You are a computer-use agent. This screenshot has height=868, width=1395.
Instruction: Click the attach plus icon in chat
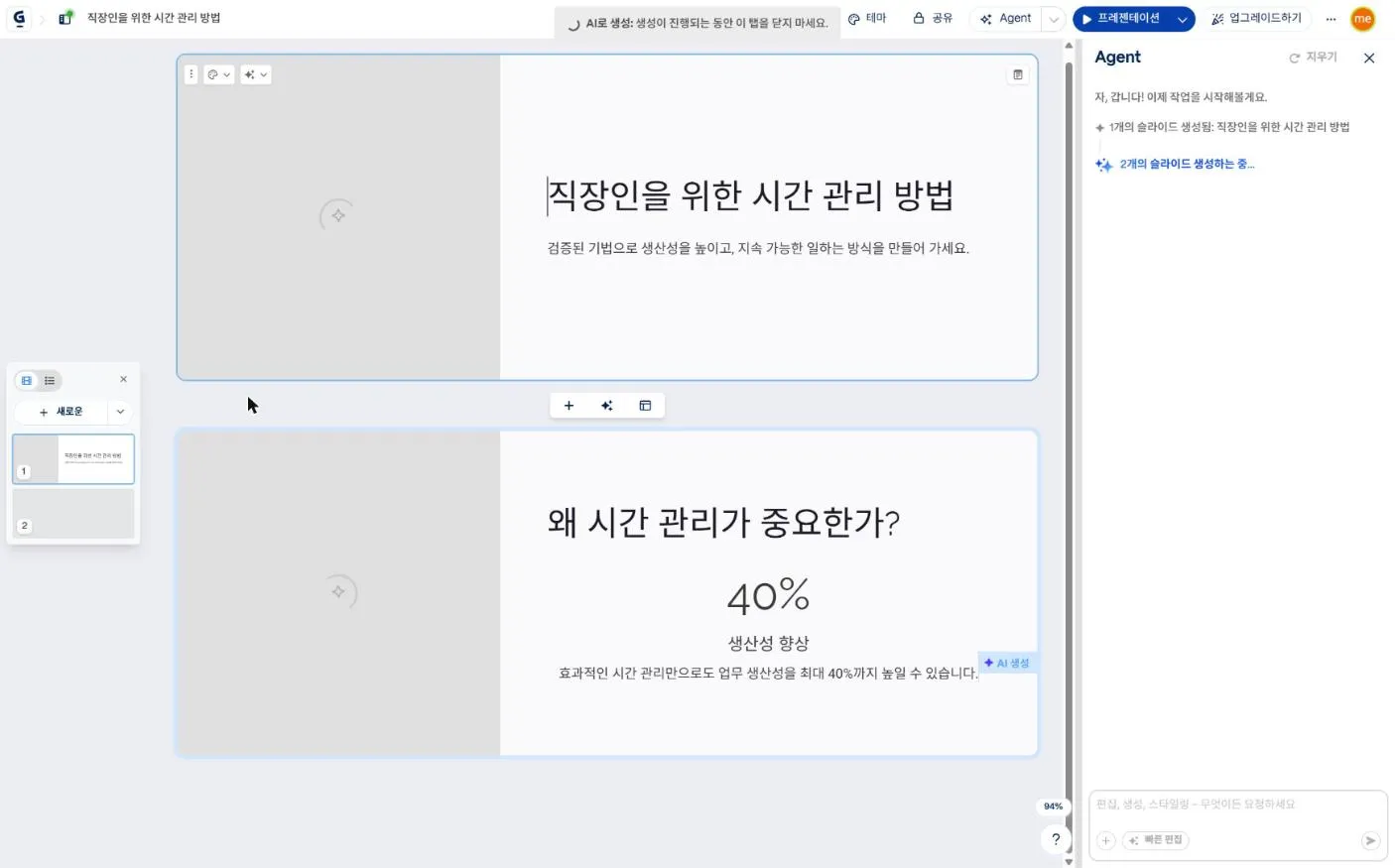click(1105, 840)
